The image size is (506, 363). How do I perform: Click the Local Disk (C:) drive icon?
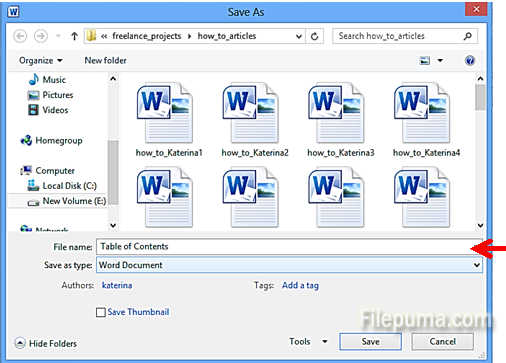point(33,185)
